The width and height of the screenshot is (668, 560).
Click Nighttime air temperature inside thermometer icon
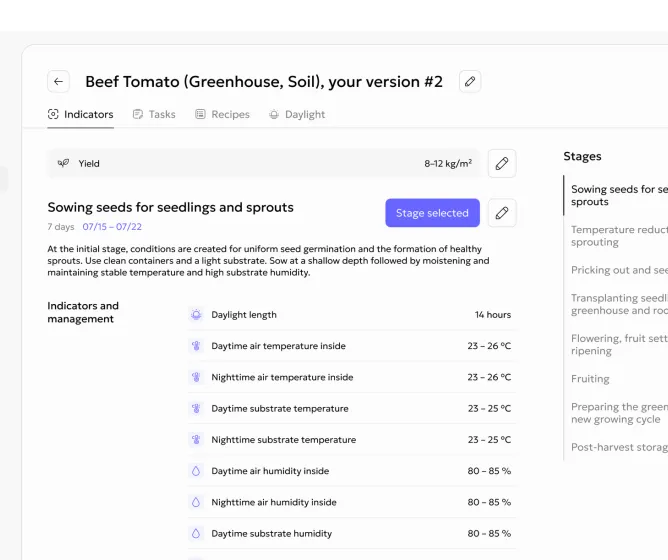196,377
